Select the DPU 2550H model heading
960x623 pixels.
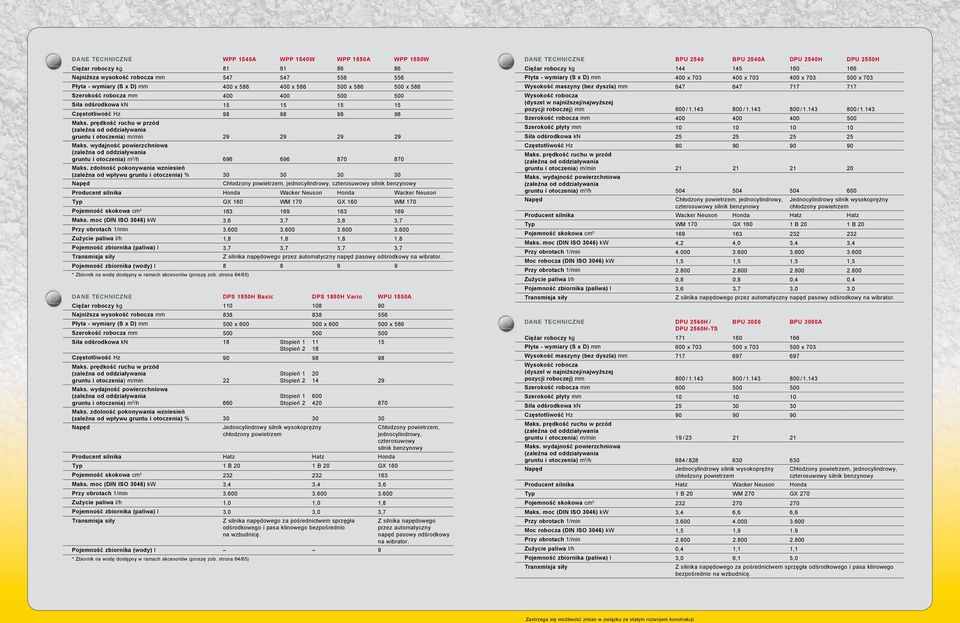[863, 59]
